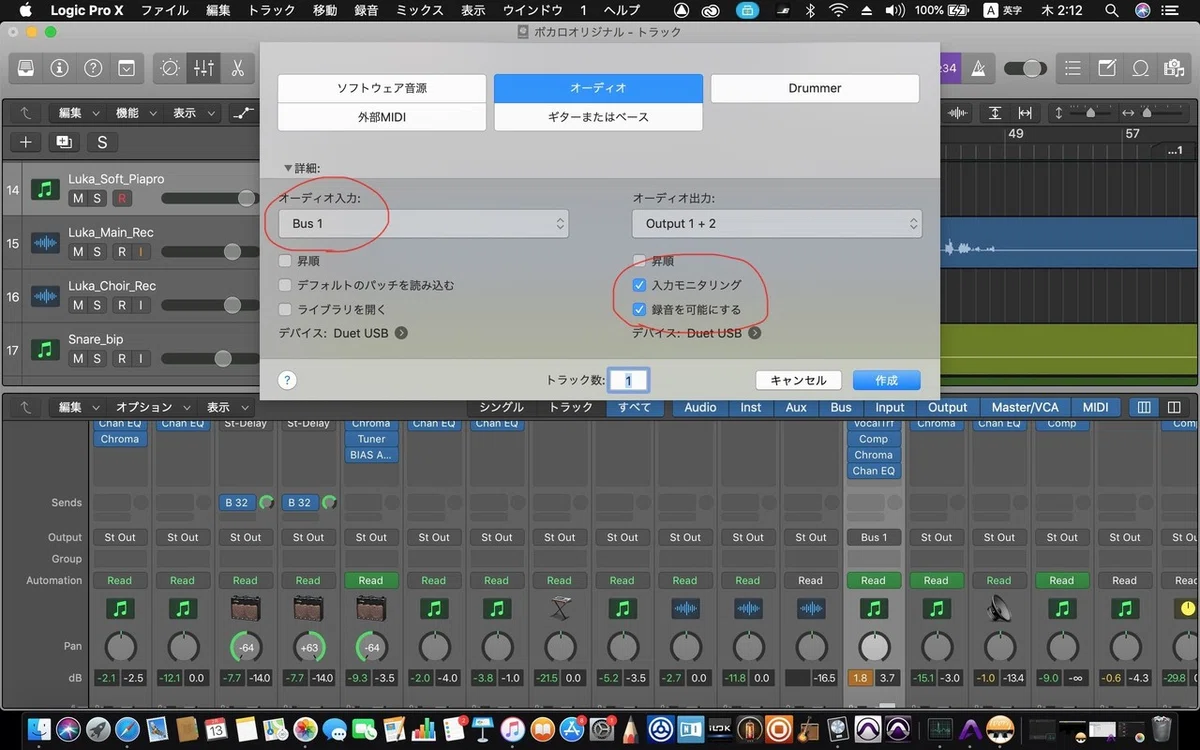The height and width of the screenshot is (750, 1200).
Task: Select the ソフトウェア音源 track type
Action: (x=382, y=88)
